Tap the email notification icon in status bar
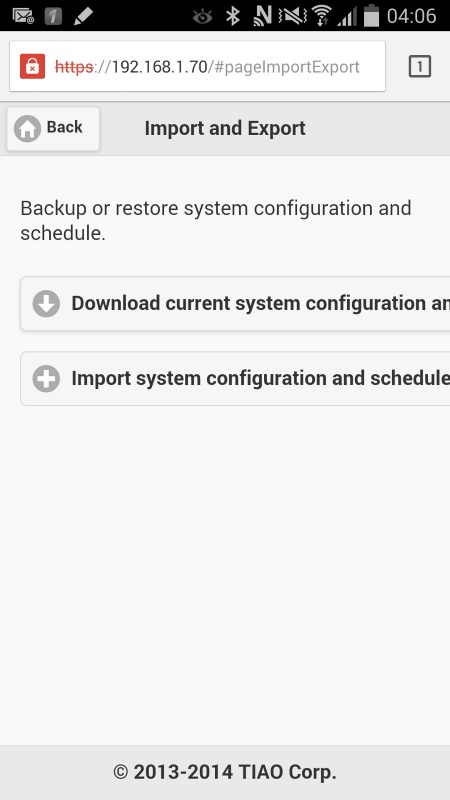 click(x=22, y=16)
